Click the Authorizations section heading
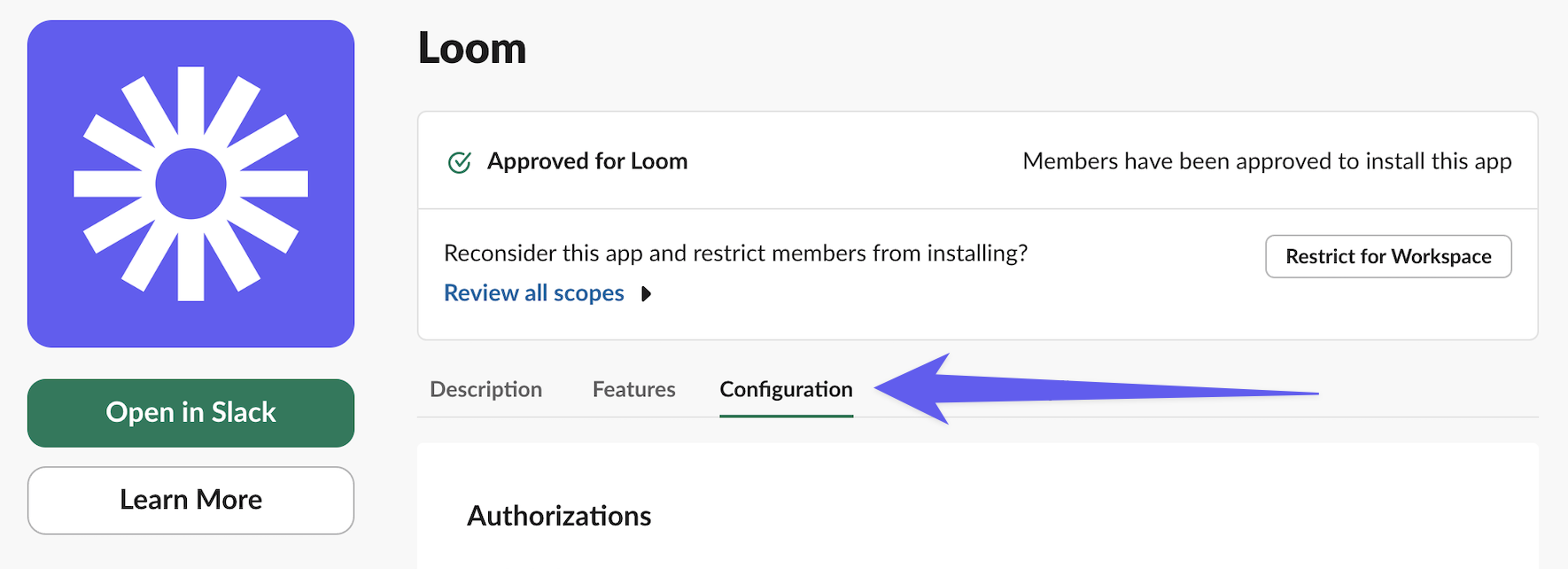The image size is (1568, 569). click(559, 516)
